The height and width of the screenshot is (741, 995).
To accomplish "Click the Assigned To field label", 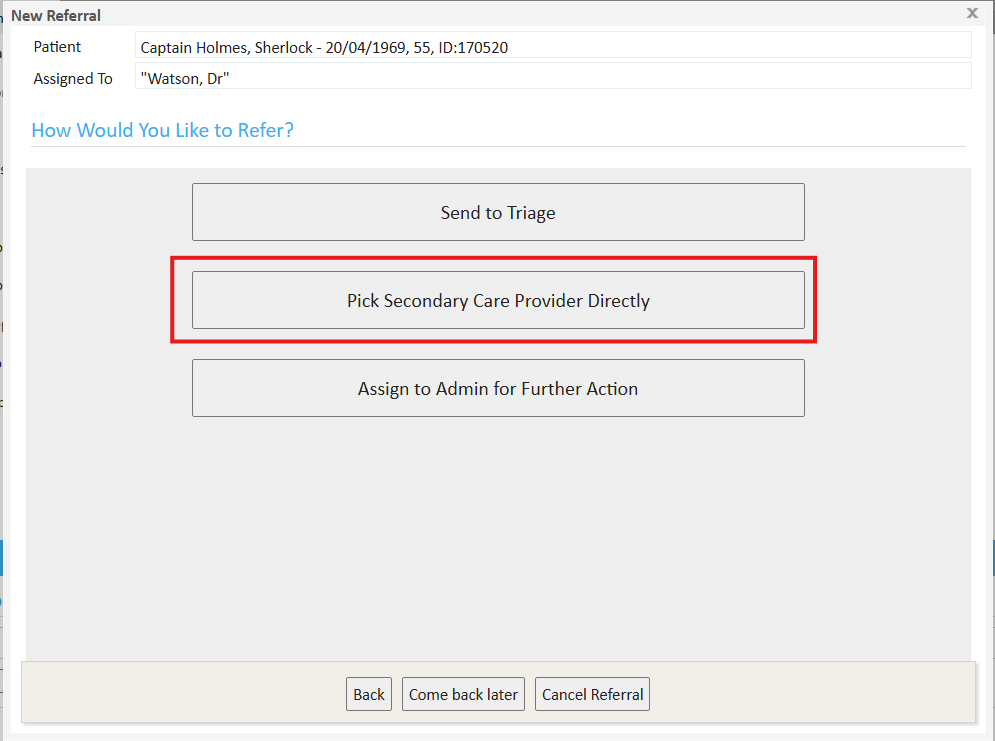I will pyautogui.click(x=73, y=78).
